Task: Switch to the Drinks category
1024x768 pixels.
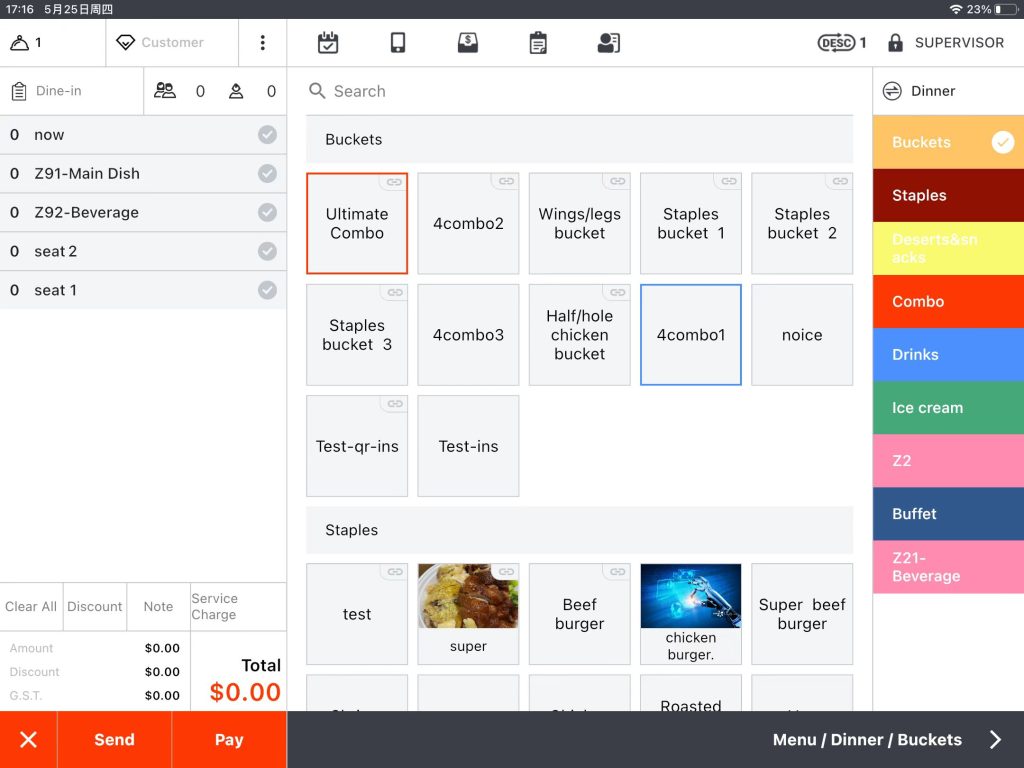Action: (947, 355)
